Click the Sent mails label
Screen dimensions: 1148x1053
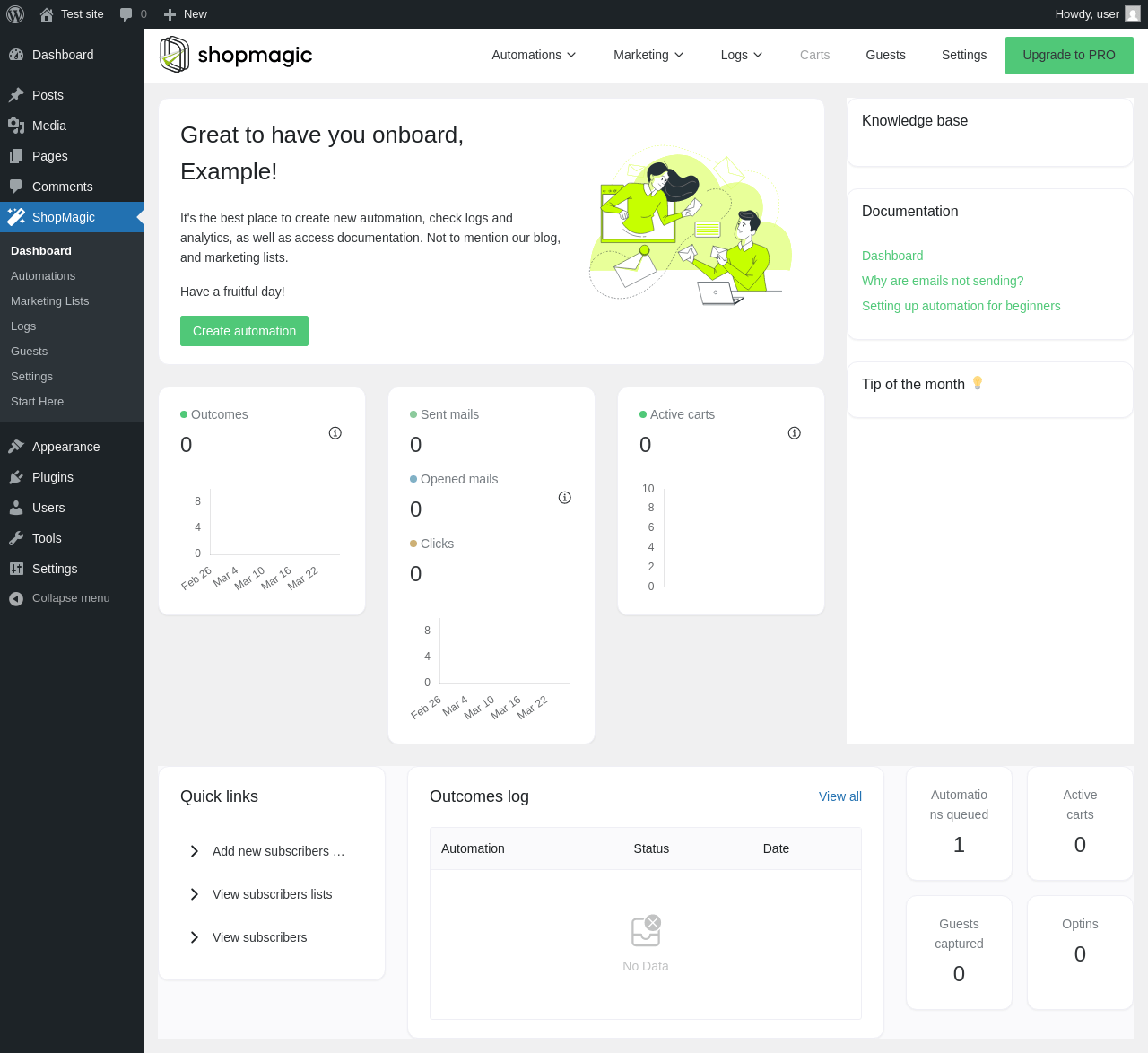point(449,414)
